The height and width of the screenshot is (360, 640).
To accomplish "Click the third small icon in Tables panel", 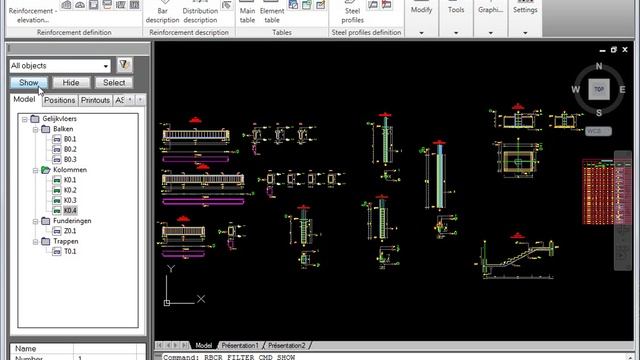I will [x=321, y=4].
